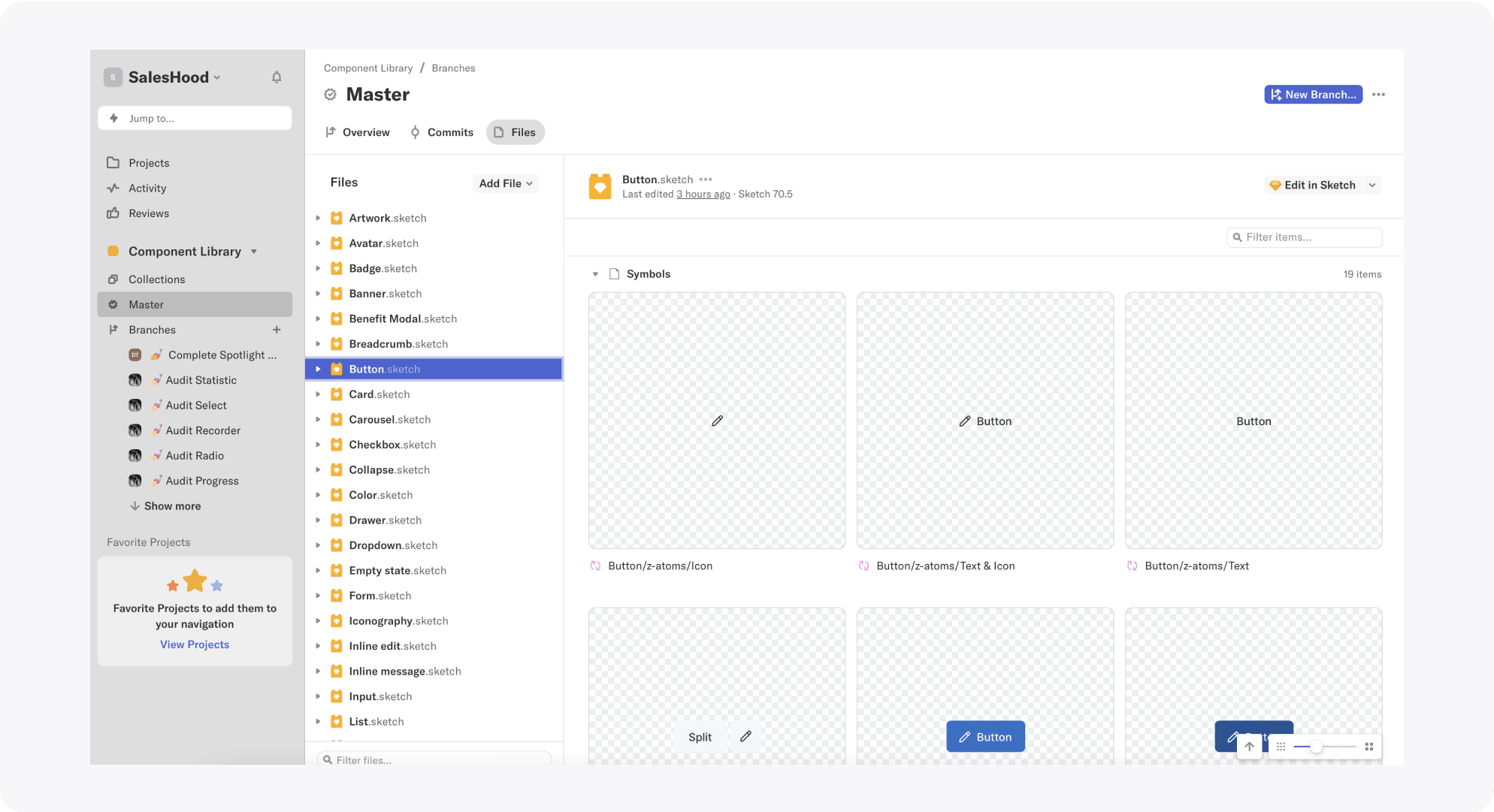Image resolution: width=1494 pixels, height=812 pixels.
Task: Expand the Artwork.sketch file tree
Action: [318, 219]
